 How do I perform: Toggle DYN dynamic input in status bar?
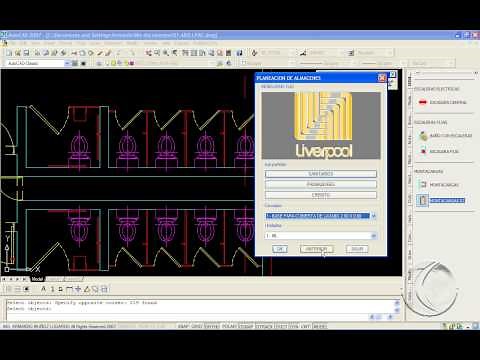294,326
